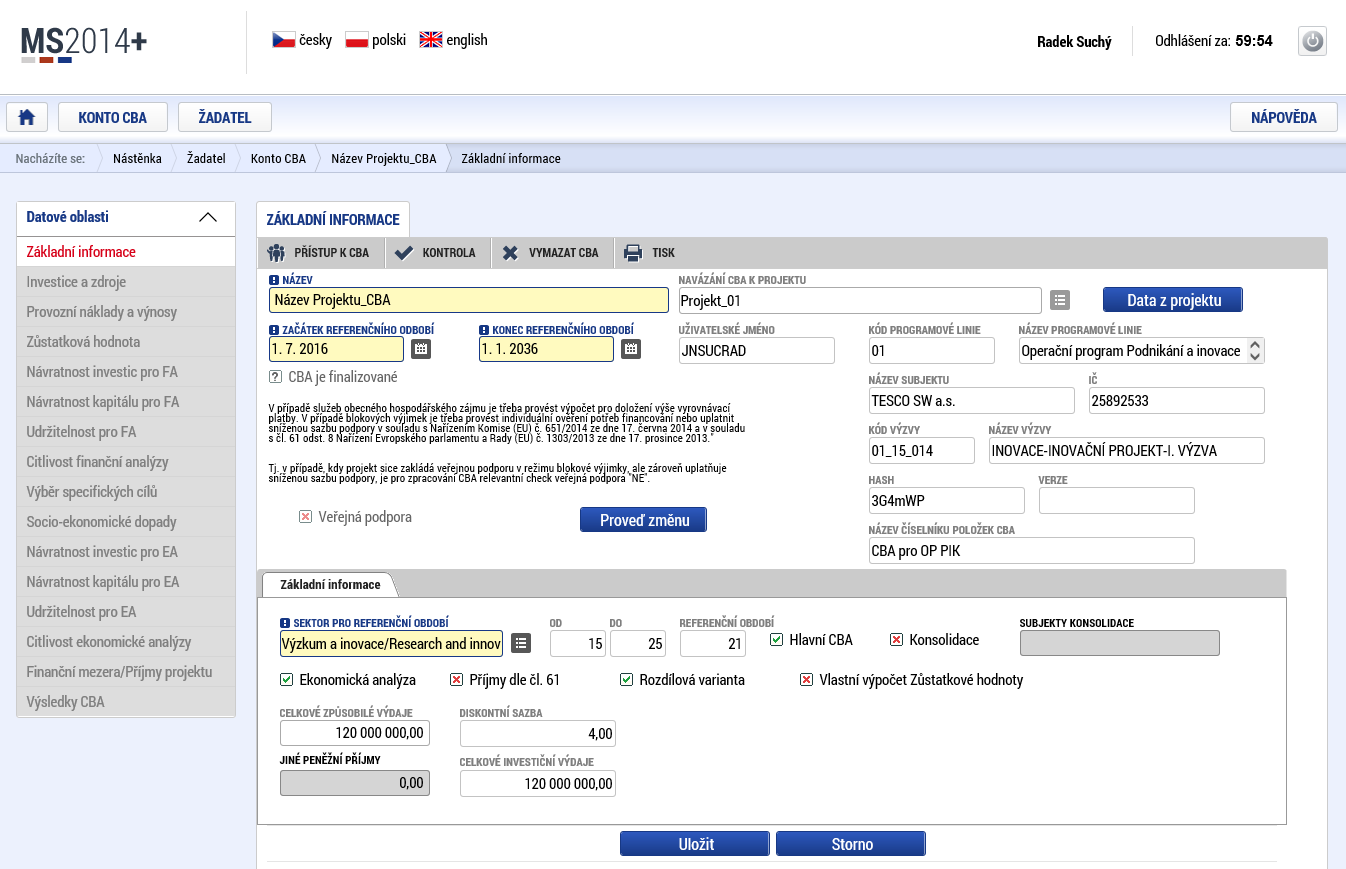This screenshot has width=1346, height=869.
Task: Open calendar for Konec referenčního období
Action: 630,349
